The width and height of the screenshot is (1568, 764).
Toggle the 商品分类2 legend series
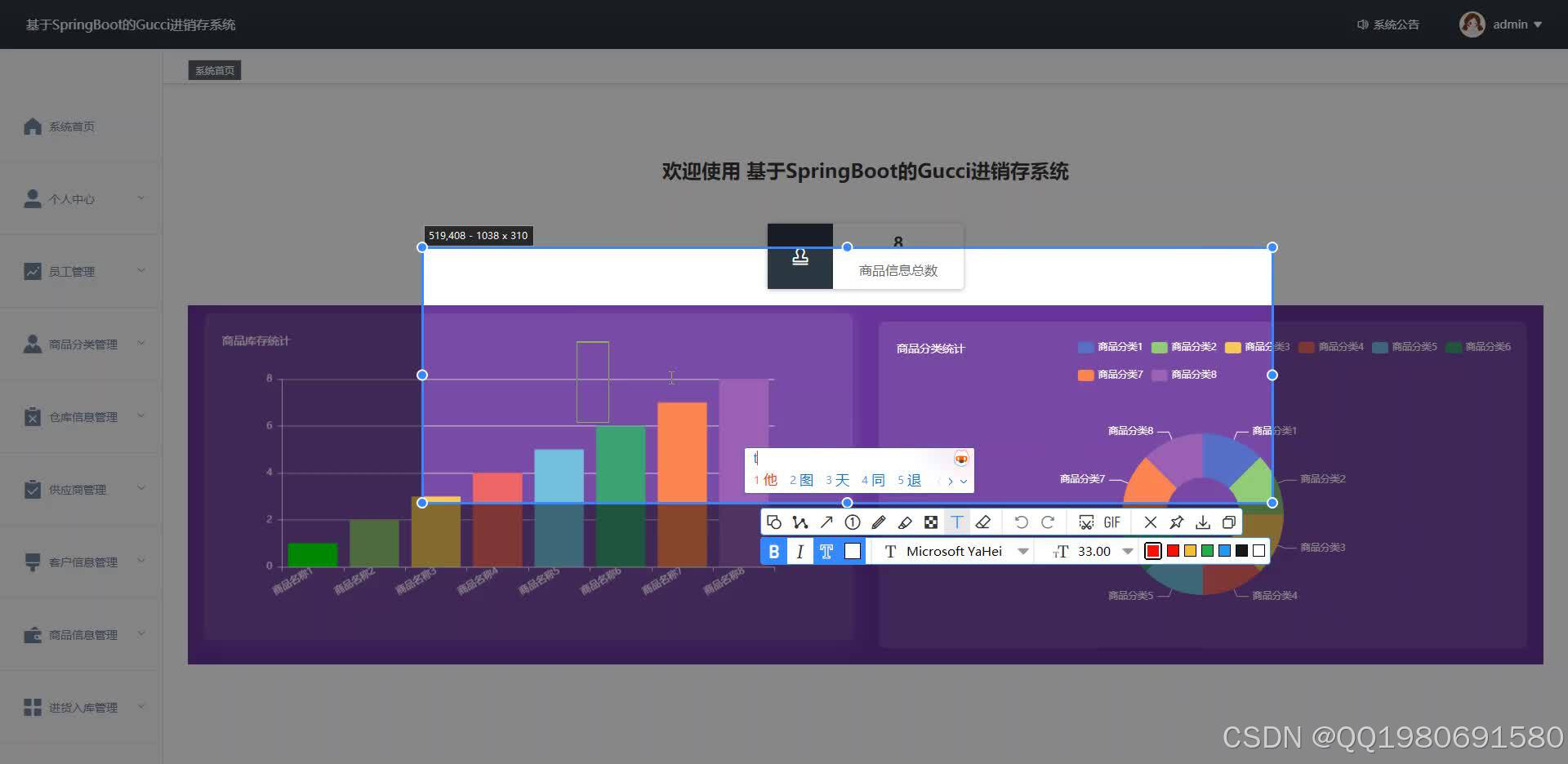click(x=1183, y=347)
